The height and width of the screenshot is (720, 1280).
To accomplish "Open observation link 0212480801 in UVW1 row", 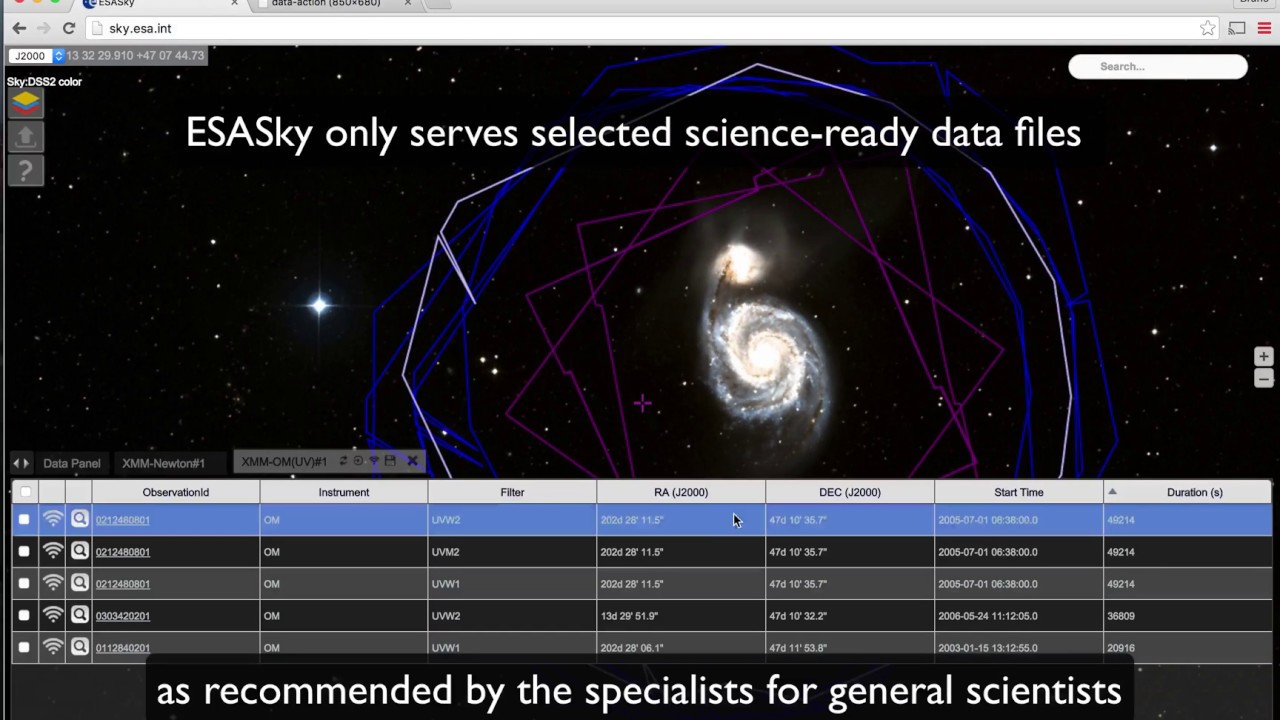I will 123,584.
